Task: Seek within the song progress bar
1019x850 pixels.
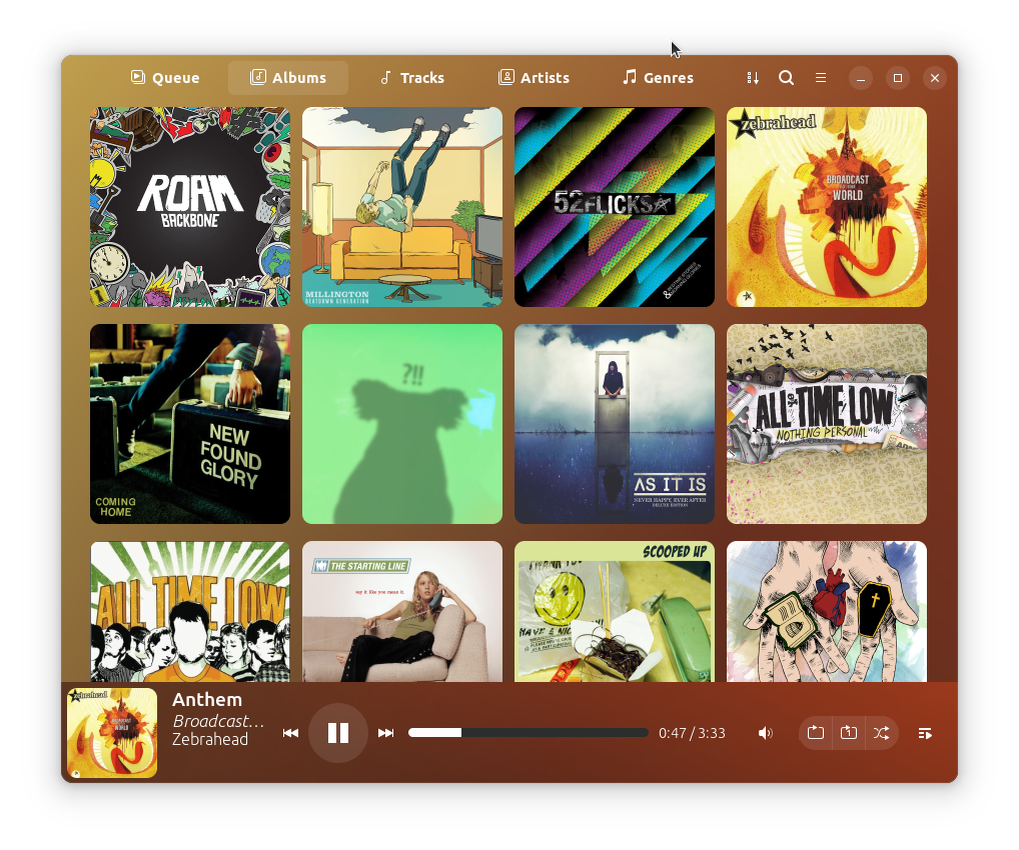Action: tap(528, 733)
